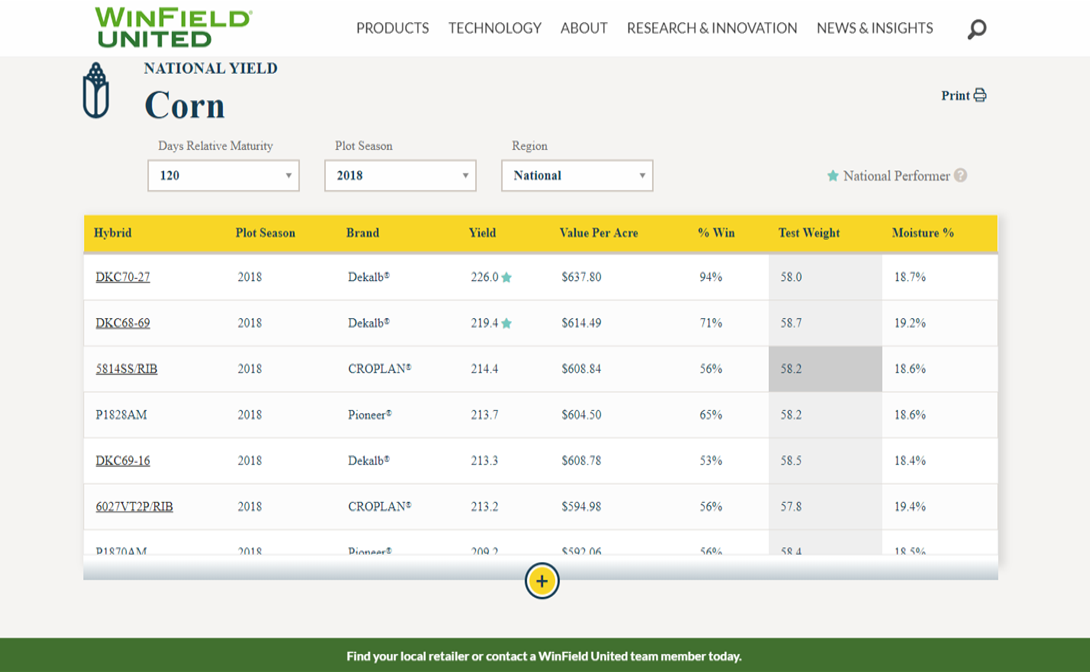1090x672 pixels.
Task: Click the star next to yield 219.4
Action: tap(507, 323)
